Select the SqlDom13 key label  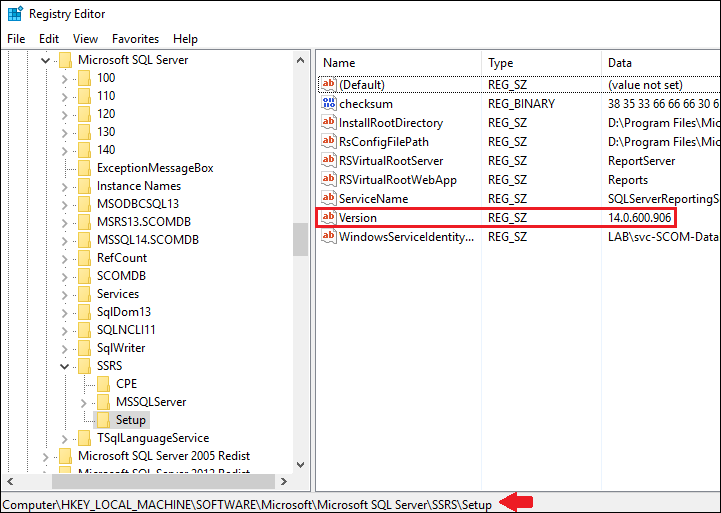(x=124, y=312)
